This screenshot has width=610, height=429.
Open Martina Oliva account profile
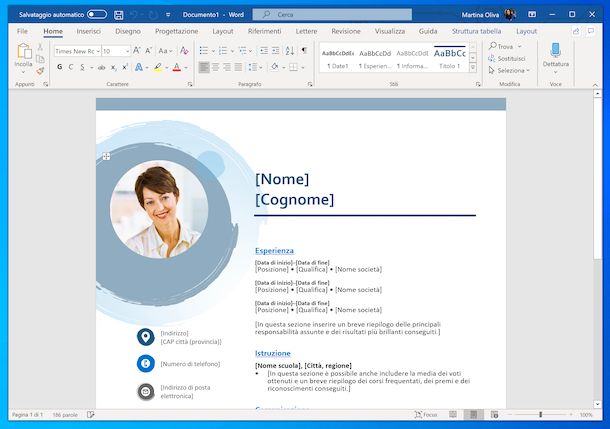pos(488,15)
